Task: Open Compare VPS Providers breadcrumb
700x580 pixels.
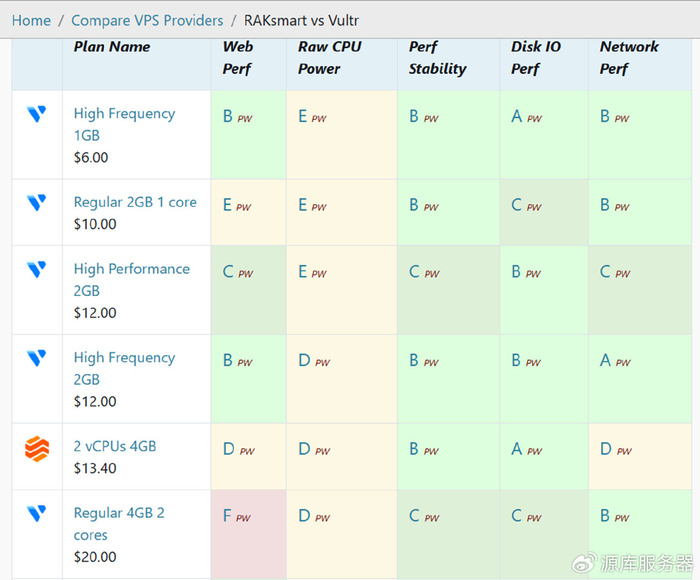Action: pyautogui.click(x=147, y=20)
